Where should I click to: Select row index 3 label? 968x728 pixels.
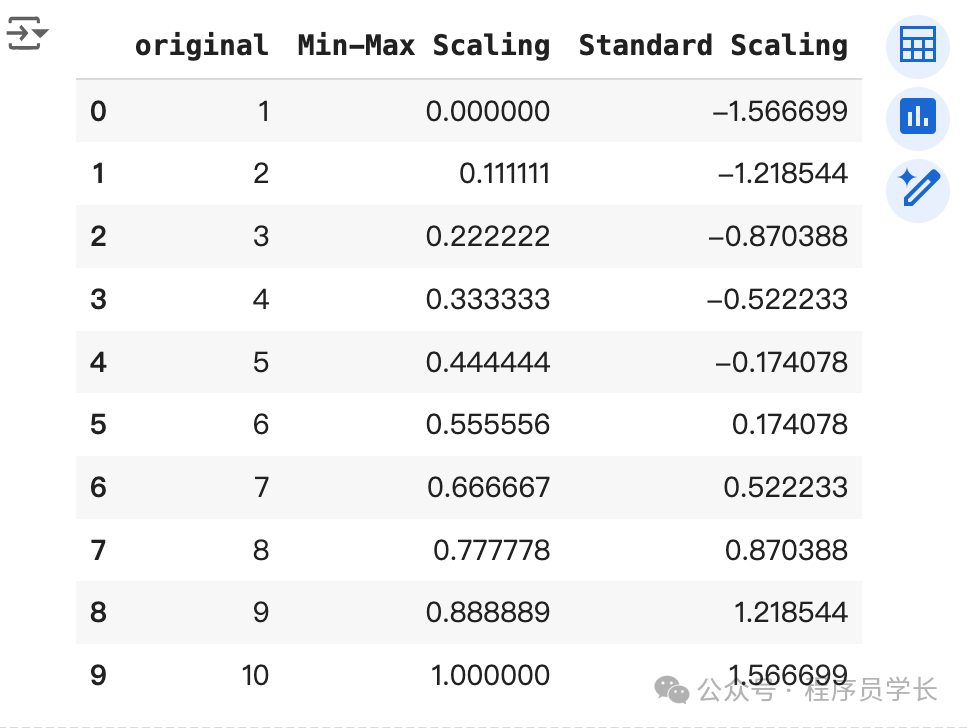coord(98,299)
